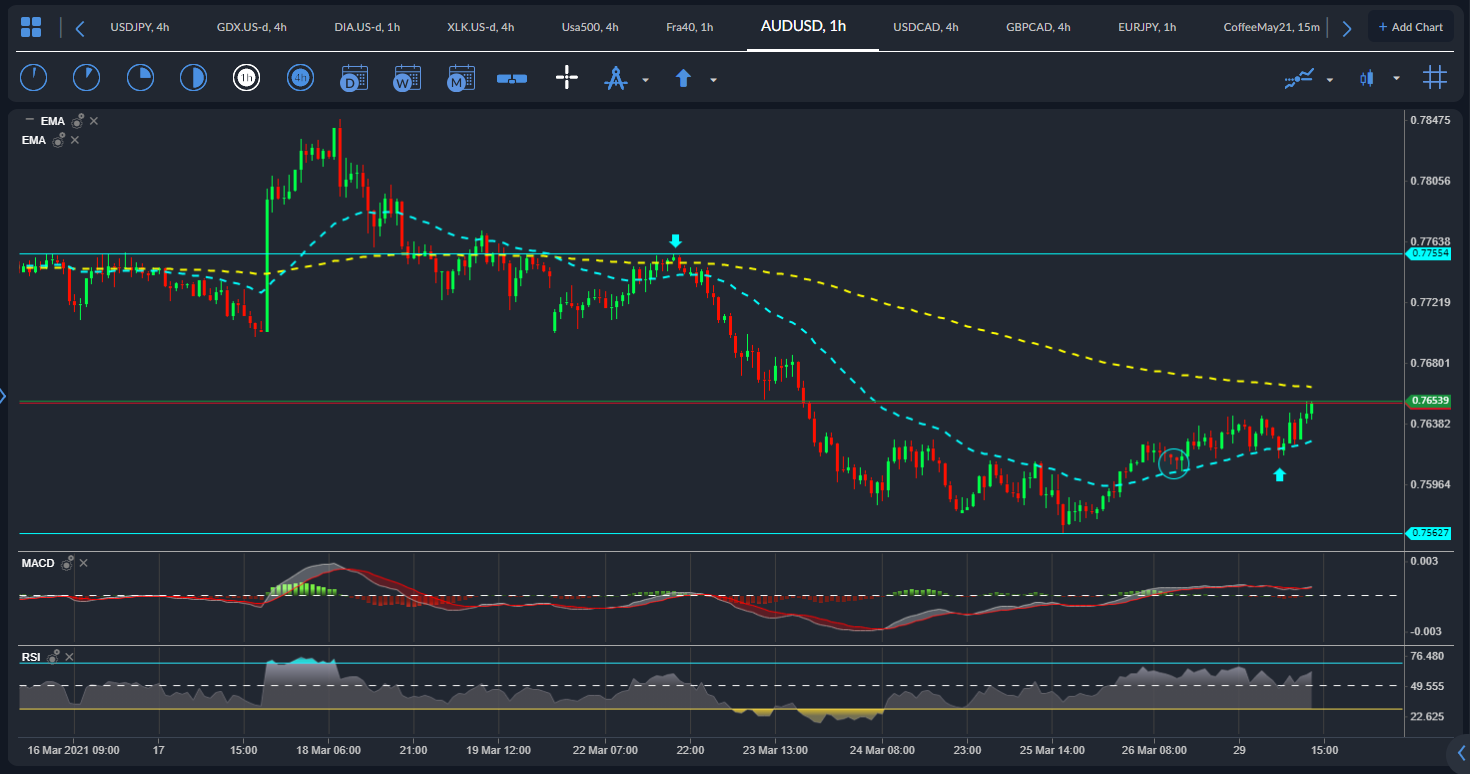Click the Add Chart button

click(x=1411, y=27)
